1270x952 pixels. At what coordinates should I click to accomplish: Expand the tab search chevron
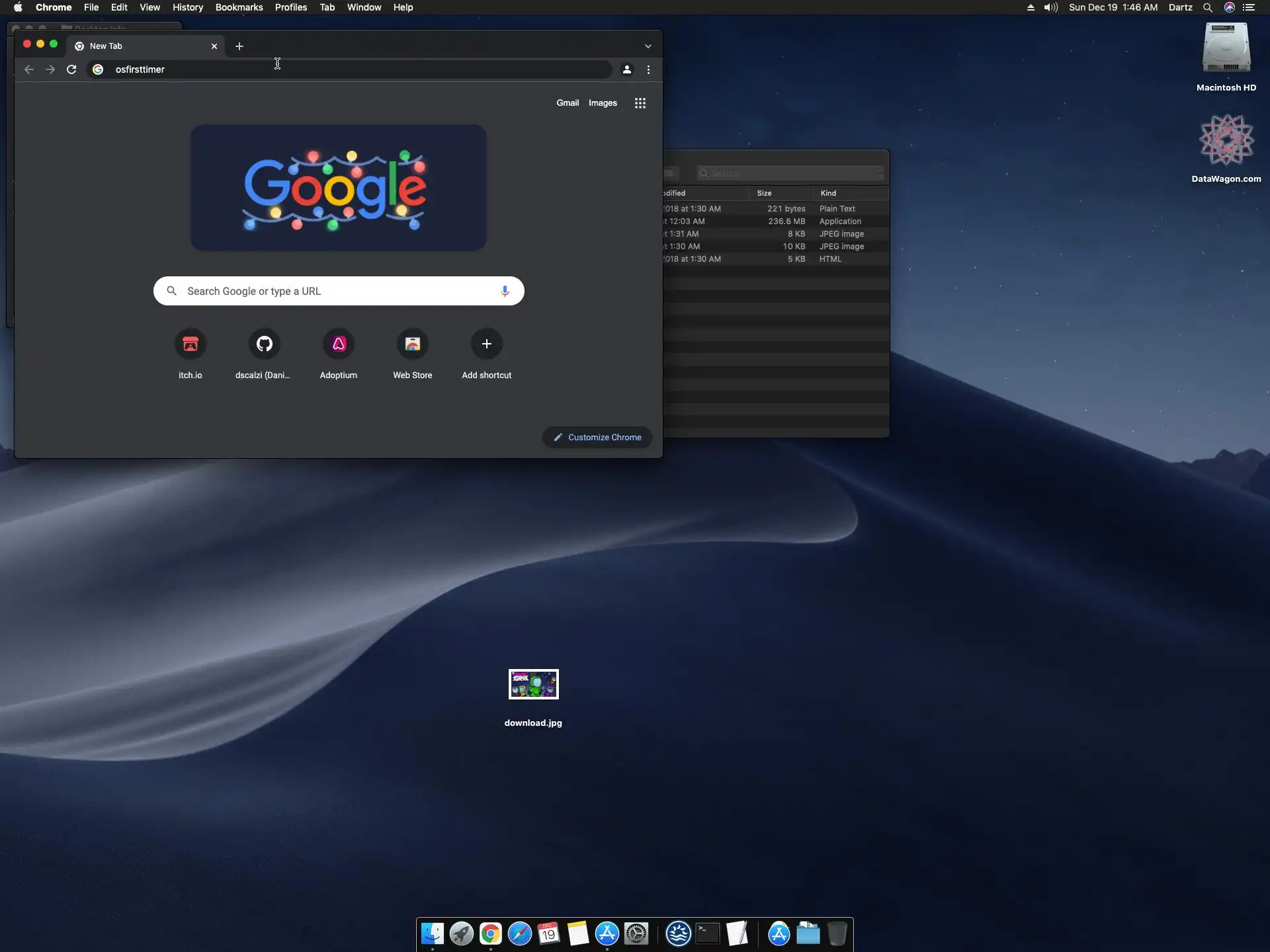(648, 46)
